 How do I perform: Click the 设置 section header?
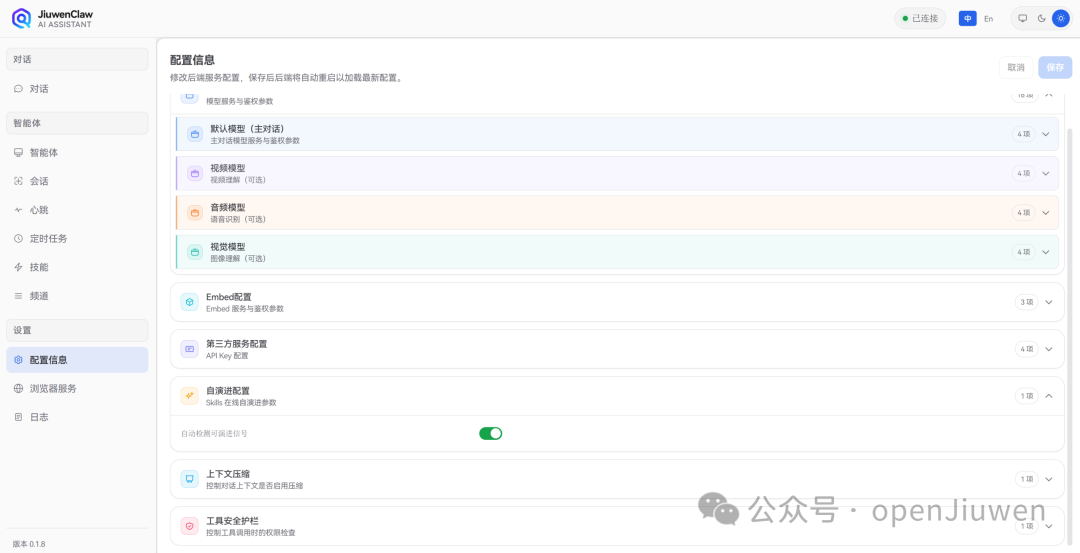tap(77, 331)
